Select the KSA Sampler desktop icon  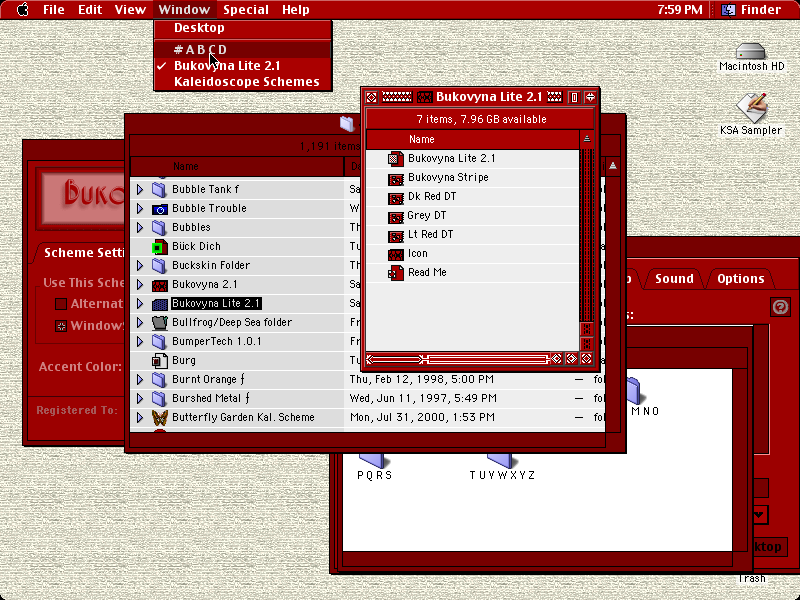click(751, 108)
